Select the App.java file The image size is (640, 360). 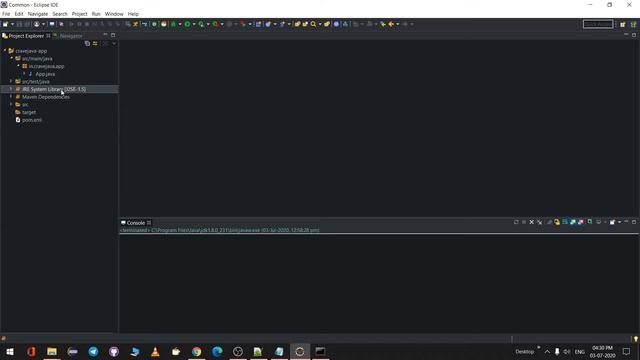tap(45, 74)
